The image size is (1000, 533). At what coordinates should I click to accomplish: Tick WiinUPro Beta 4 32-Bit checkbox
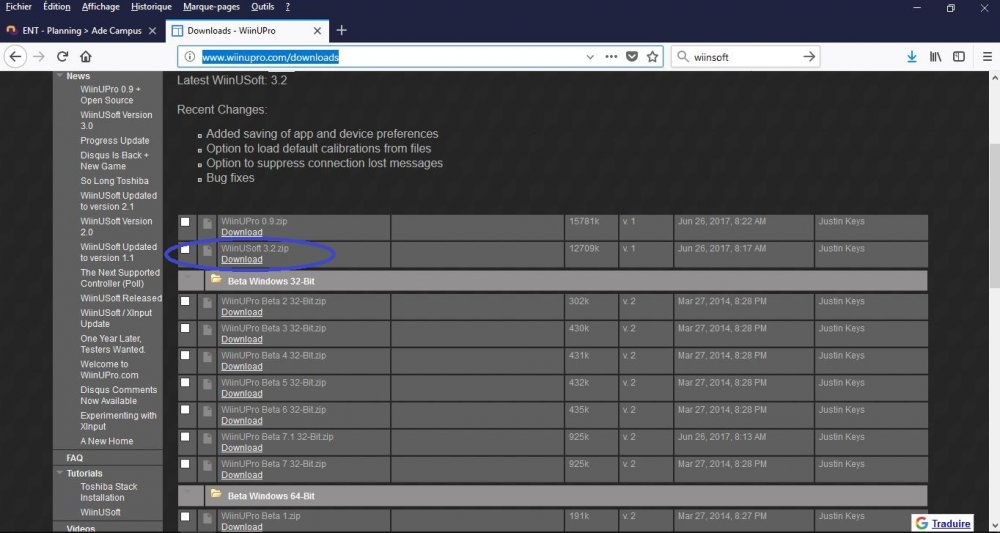(185, 355)
